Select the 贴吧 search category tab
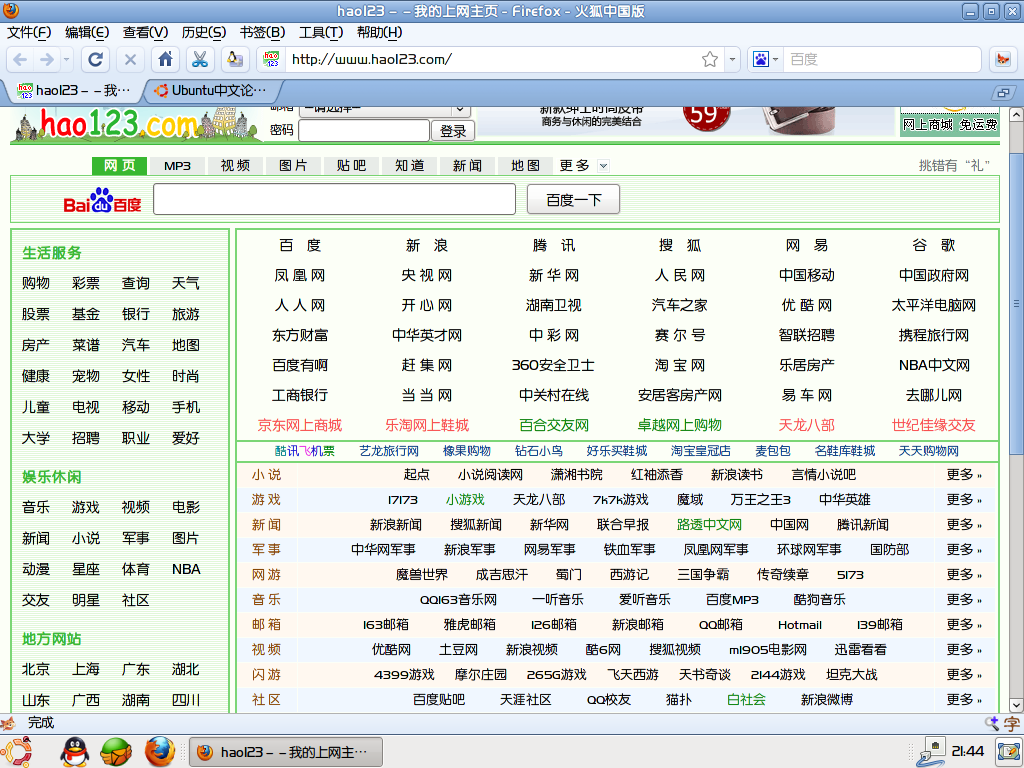This screenshot has height=768, width=1024. coord(351,166)
